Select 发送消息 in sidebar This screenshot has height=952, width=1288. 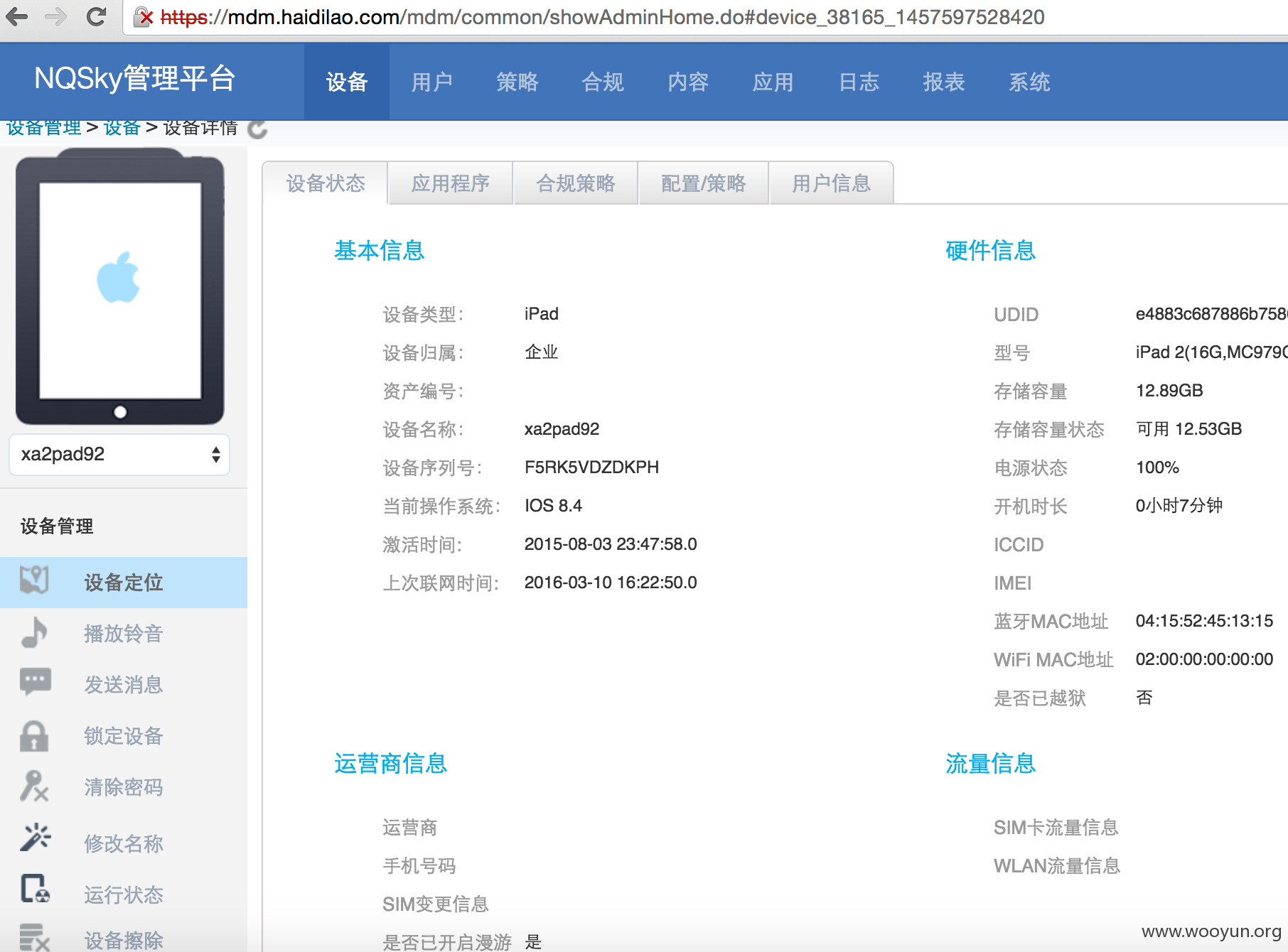click(124, 685)
